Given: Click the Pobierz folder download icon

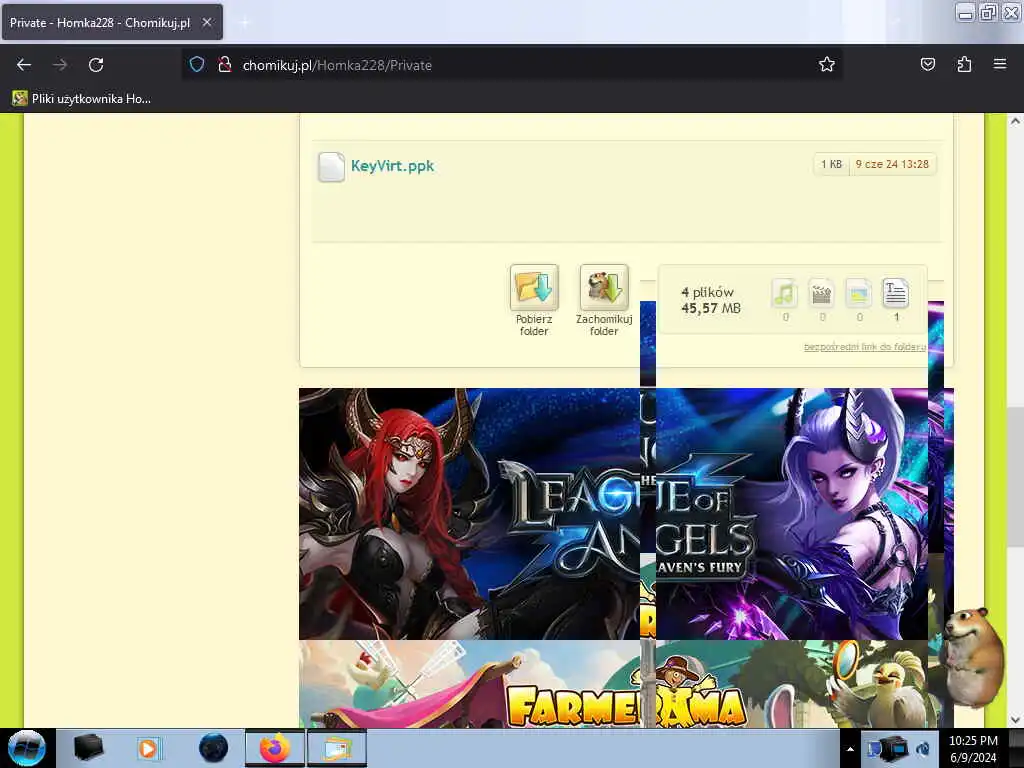Looking at the screenshot, I should click(534, 288).
